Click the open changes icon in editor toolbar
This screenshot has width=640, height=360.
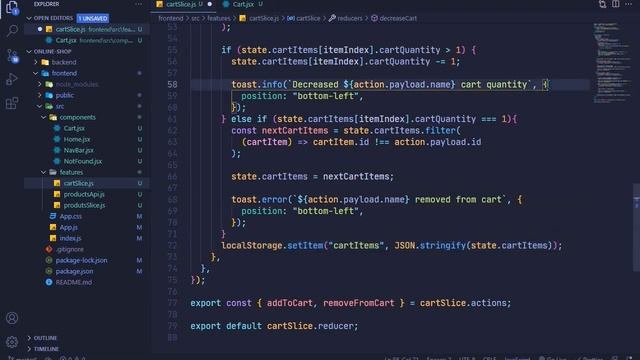click(x=602, y=4)
